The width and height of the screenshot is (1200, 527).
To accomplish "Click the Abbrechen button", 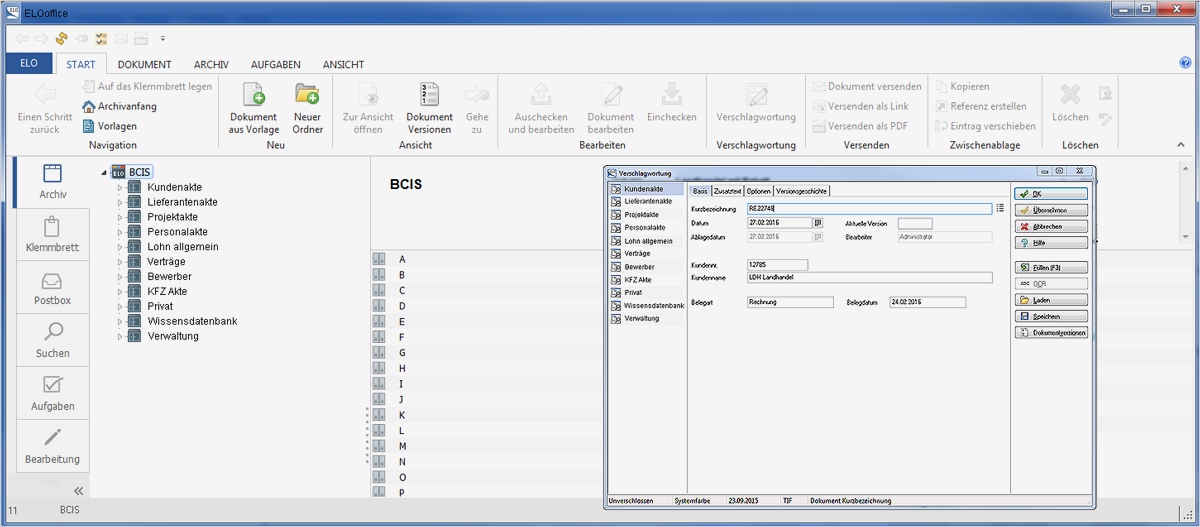I will (1050, 226).
